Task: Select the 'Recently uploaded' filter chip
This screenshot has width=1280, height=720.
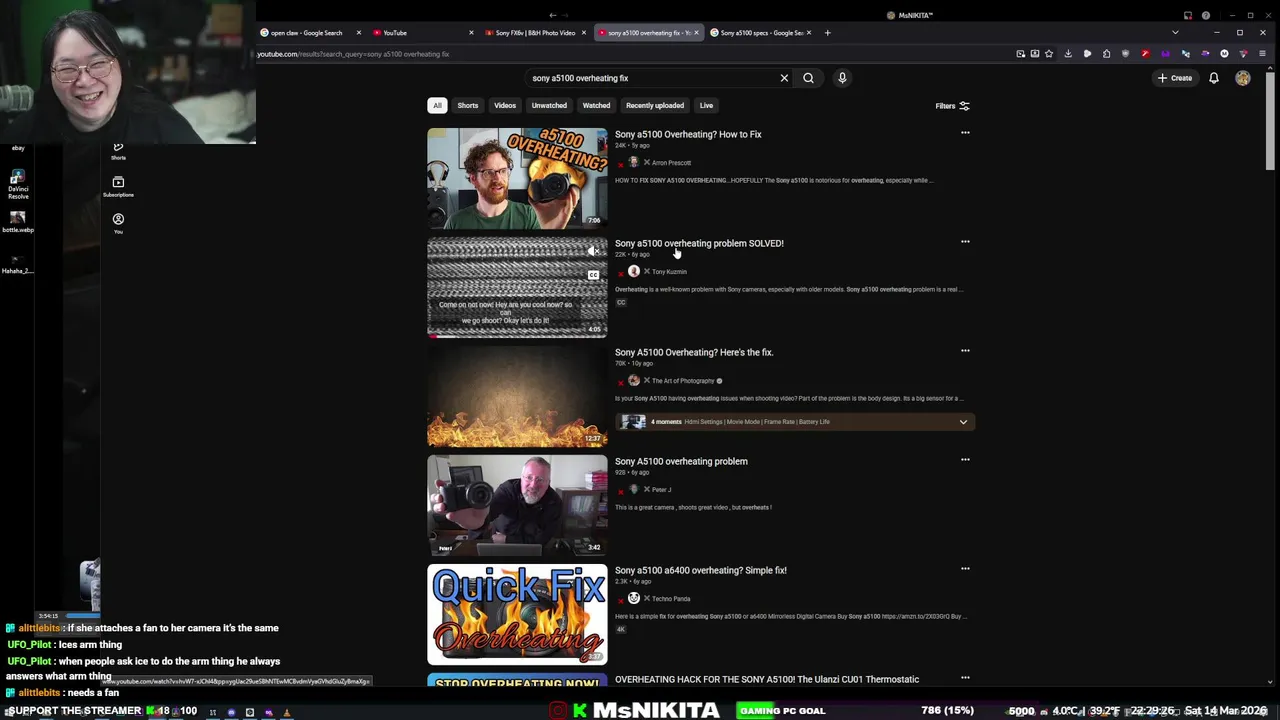Action: (655, 105)
